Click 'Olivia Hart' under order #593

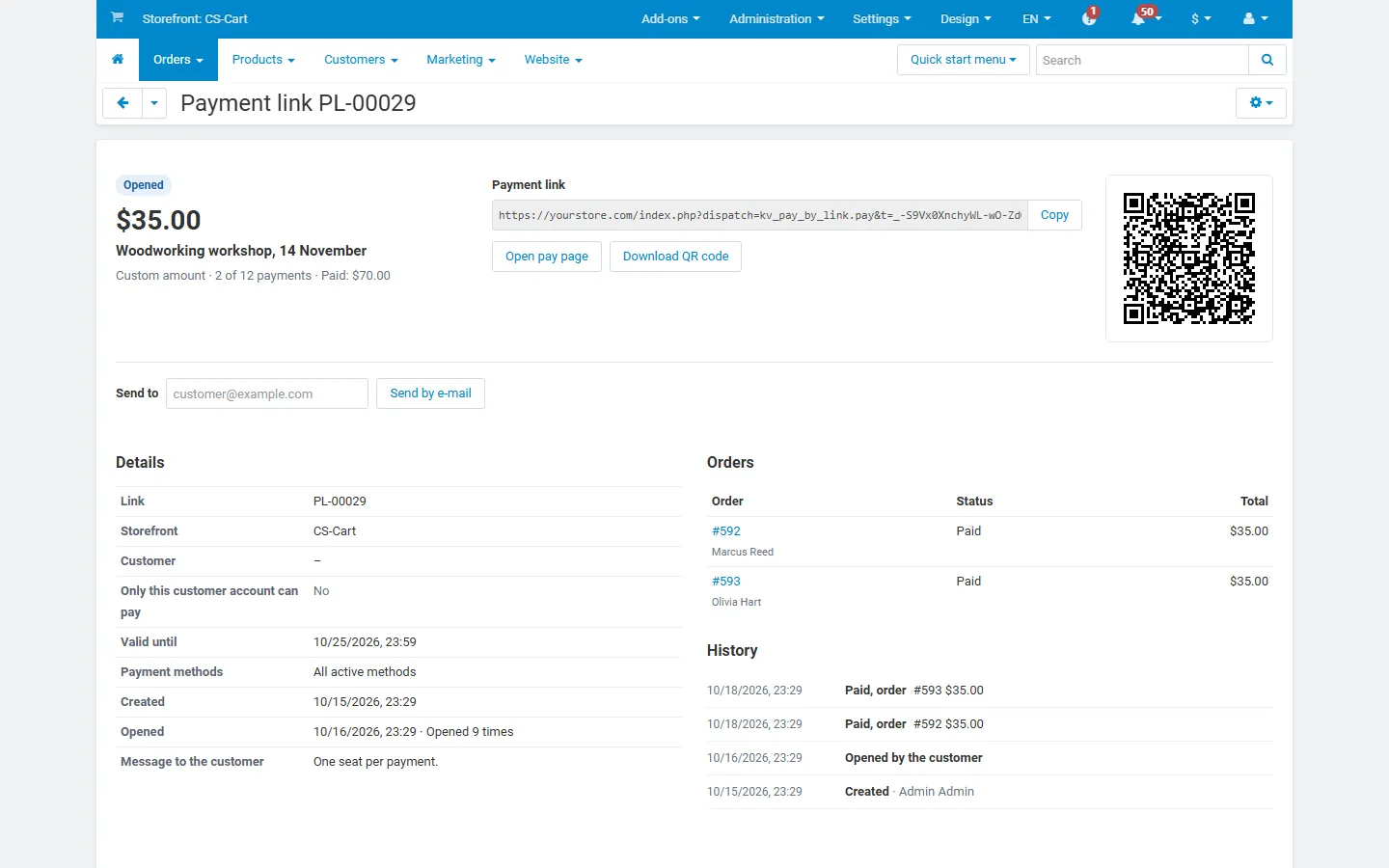click(x=737, y=603)
